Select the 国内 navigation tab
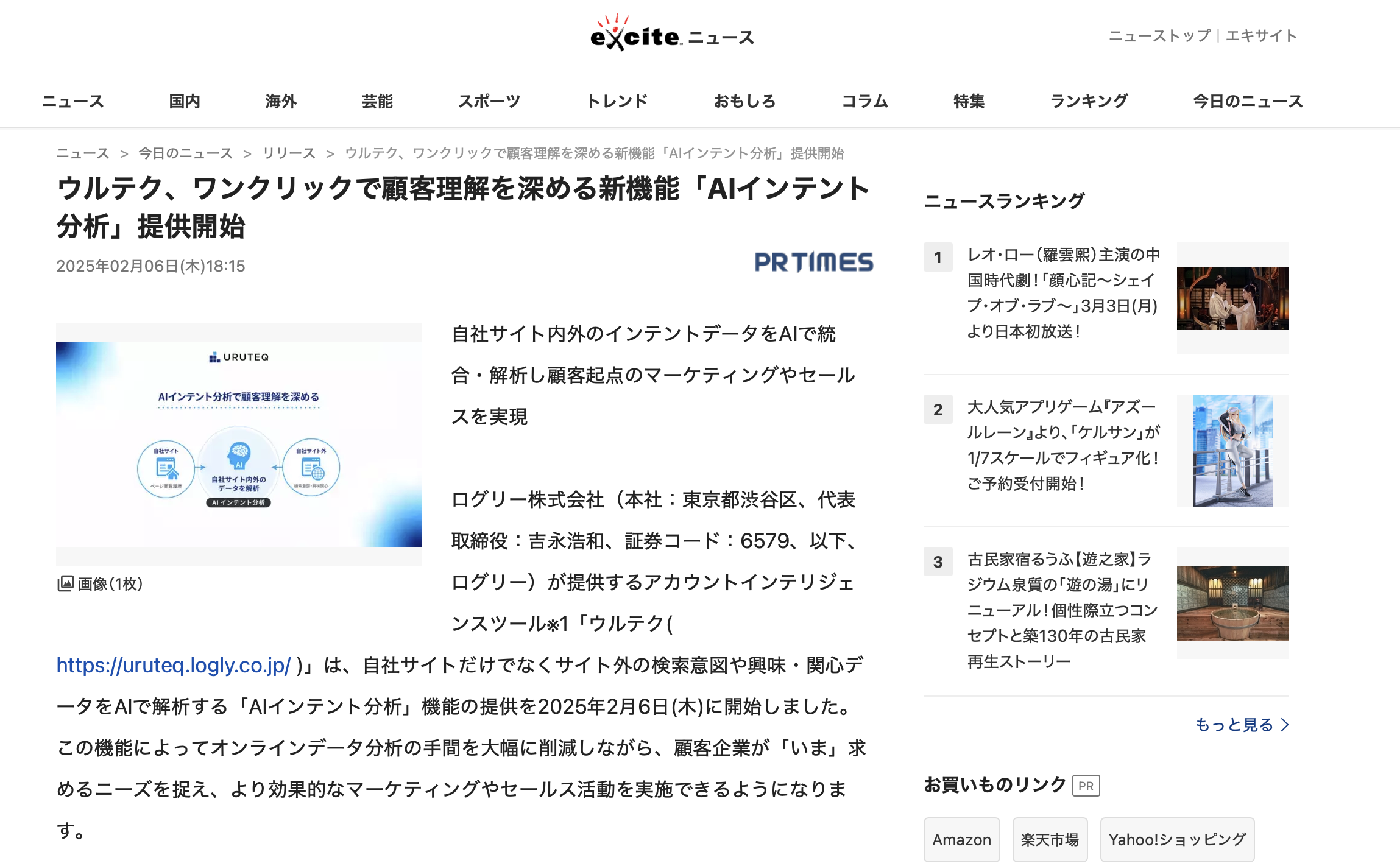1400x866 pixels. coord(185,101)
